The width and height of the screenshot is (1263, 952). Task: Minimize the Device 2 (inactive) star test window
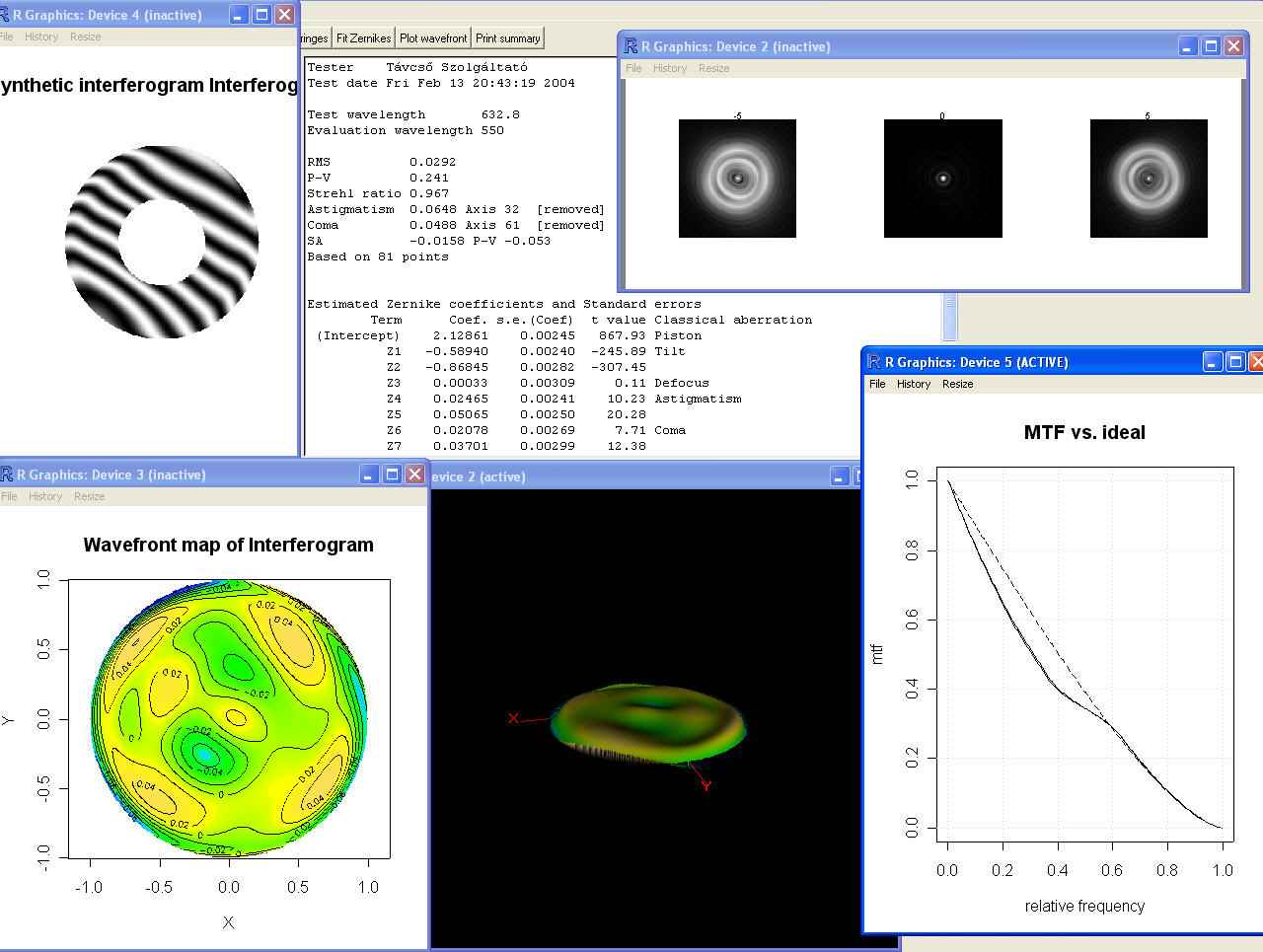pyautogui.click(x=1187, y=46)
